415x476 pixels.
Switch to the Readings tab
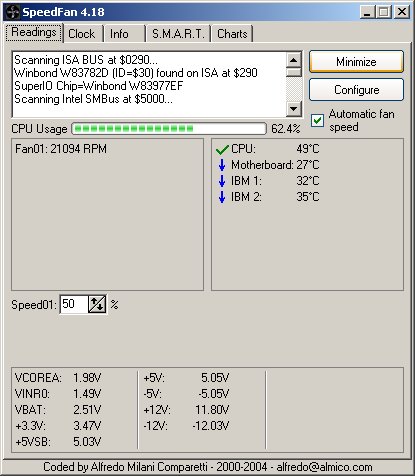tap(34, 33)
